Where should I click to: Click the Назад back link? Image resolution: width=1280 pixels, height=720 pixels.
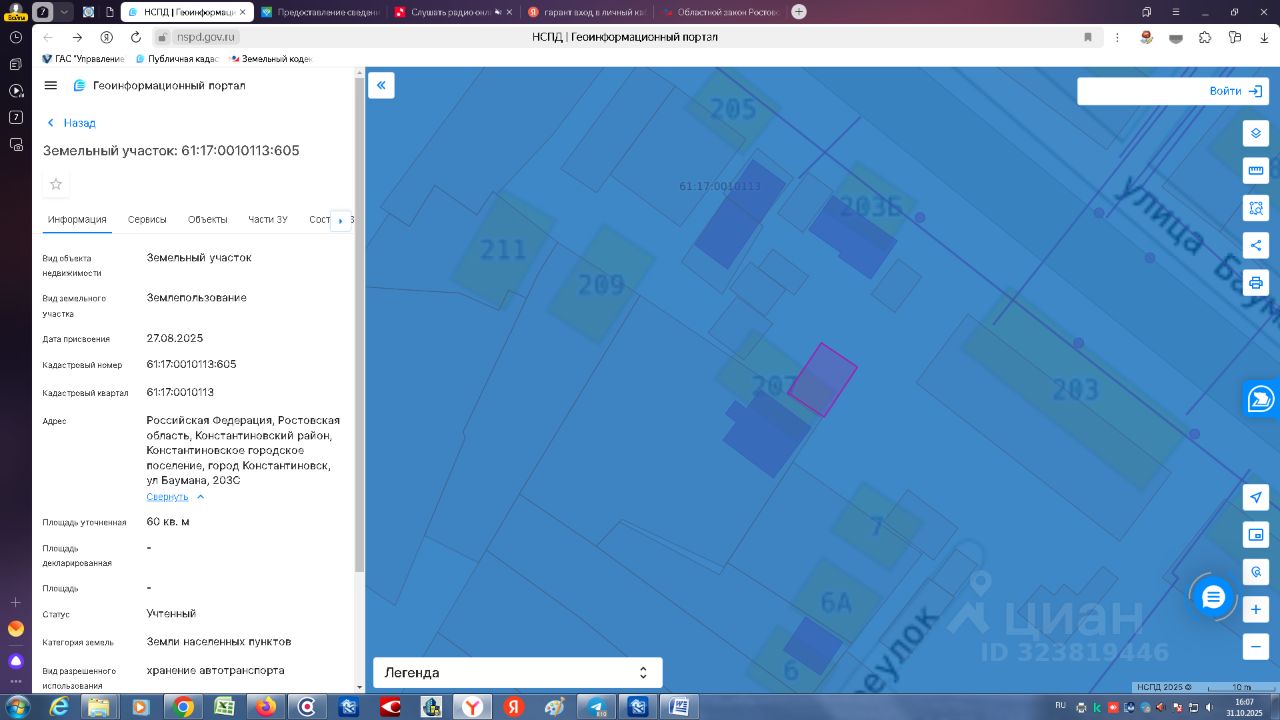(72, 123)
